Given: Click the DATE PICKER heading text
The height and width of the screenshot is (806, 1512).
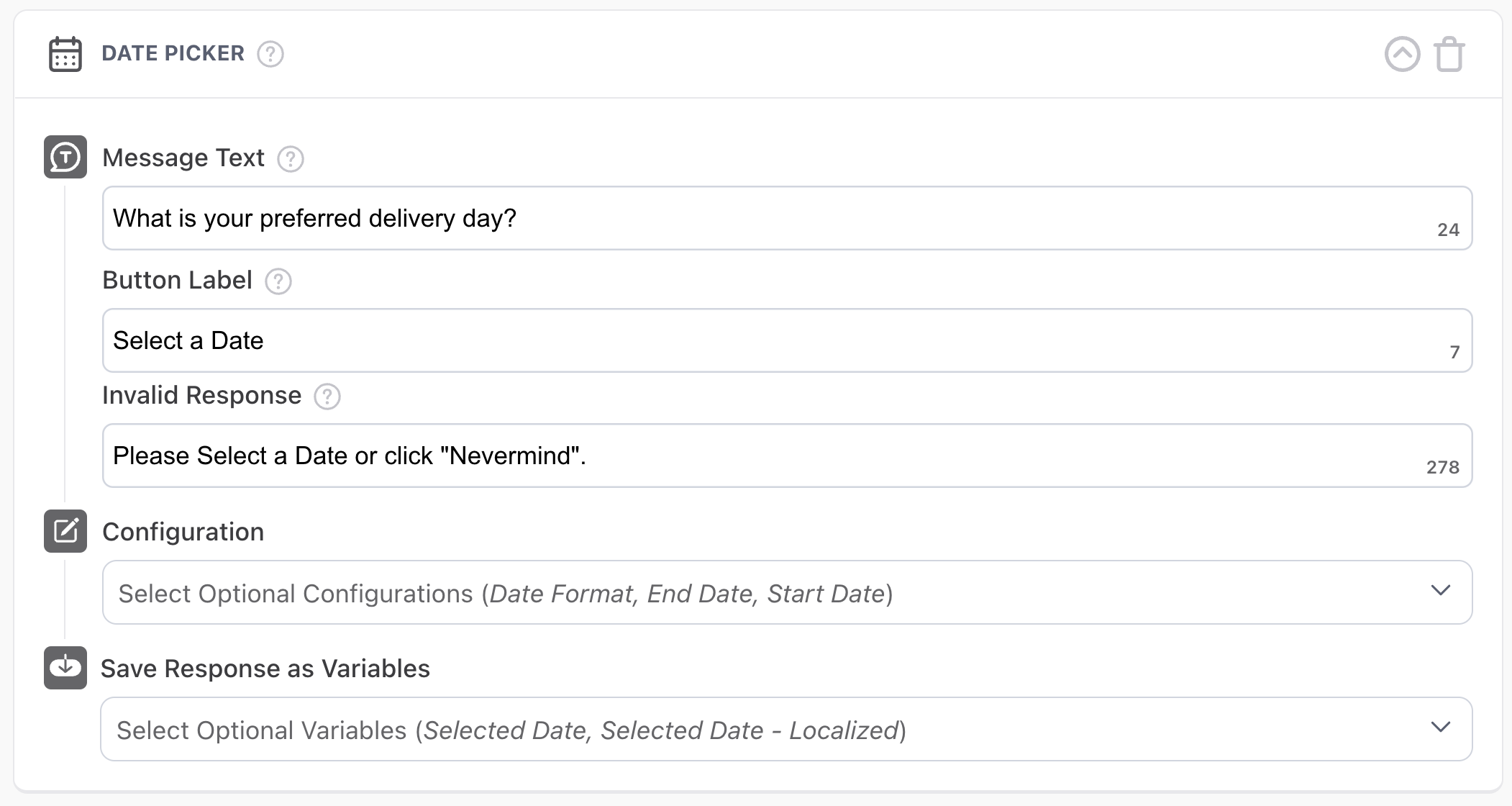Looking at the screenshot, I should (x=173, y=53).
